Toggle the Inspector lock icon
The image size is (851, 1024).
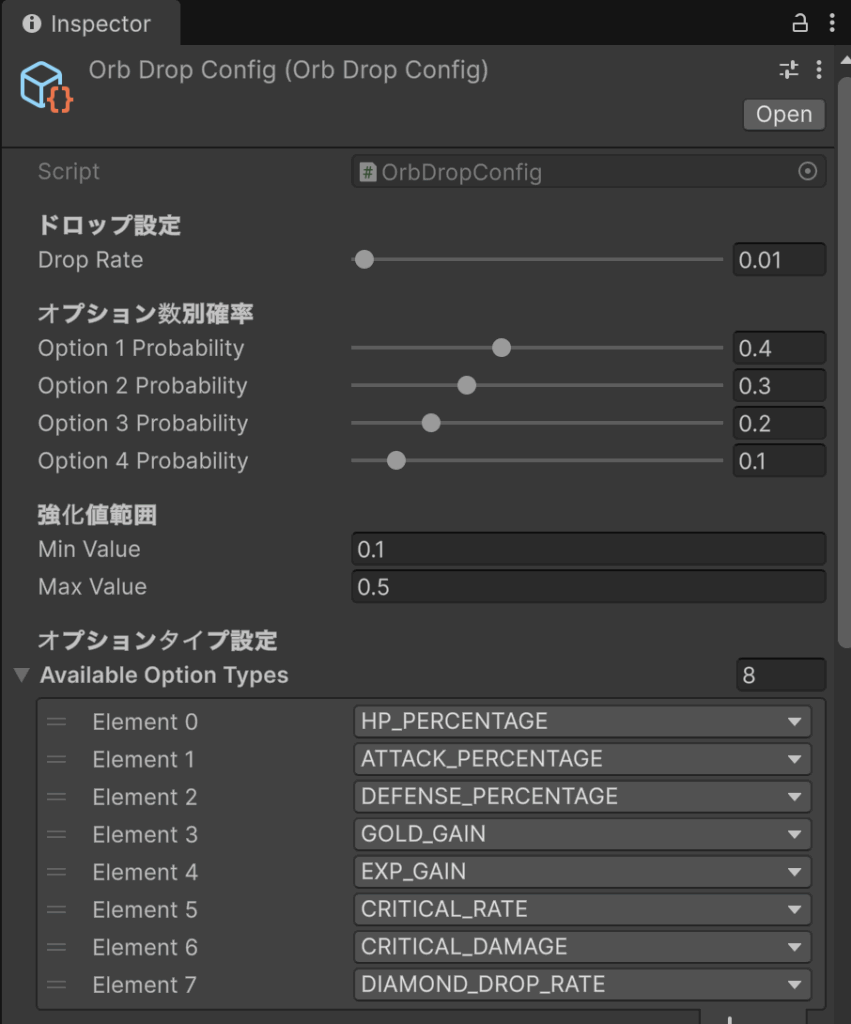(x=799, y=22)
